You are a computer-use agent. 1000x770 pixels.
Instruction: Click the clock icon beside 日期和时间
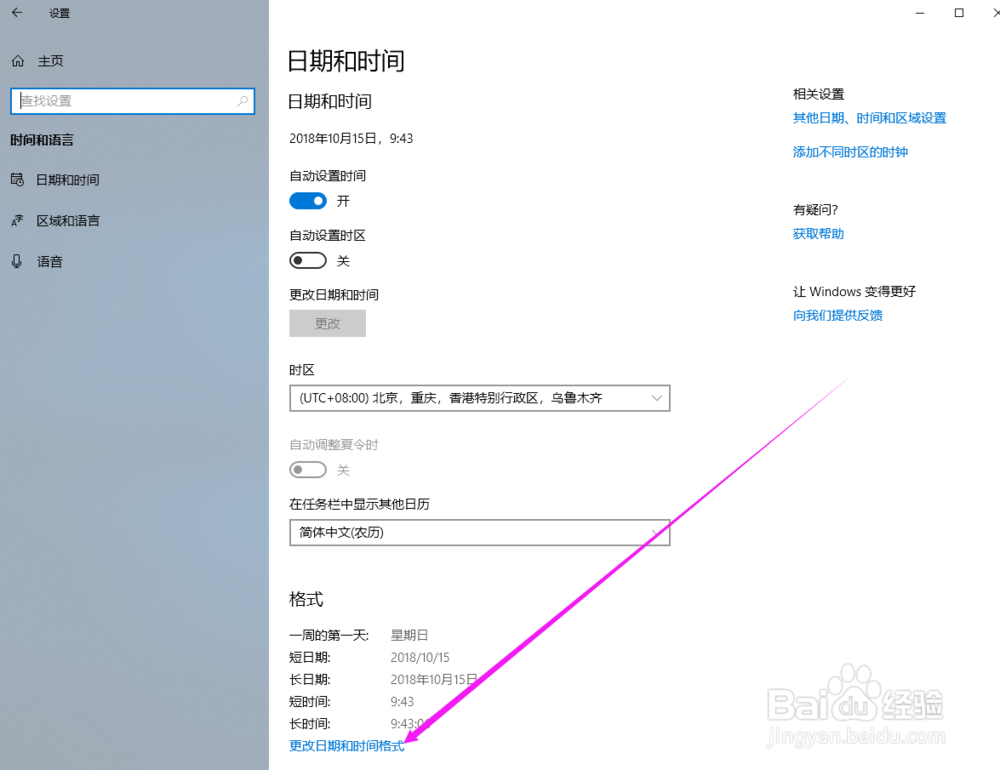point(17,180)
